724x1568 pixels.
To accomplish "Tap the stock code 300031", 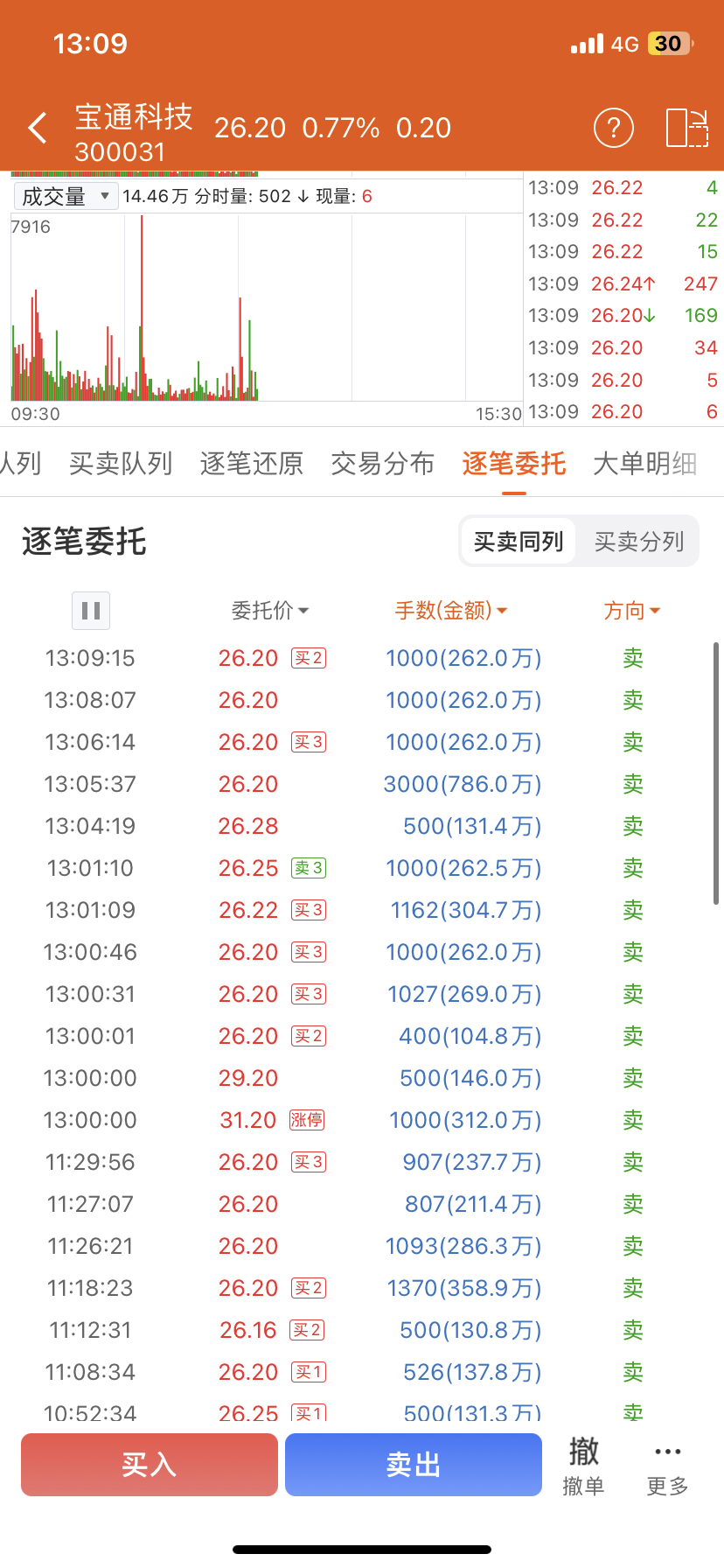I will coord(120,152).
